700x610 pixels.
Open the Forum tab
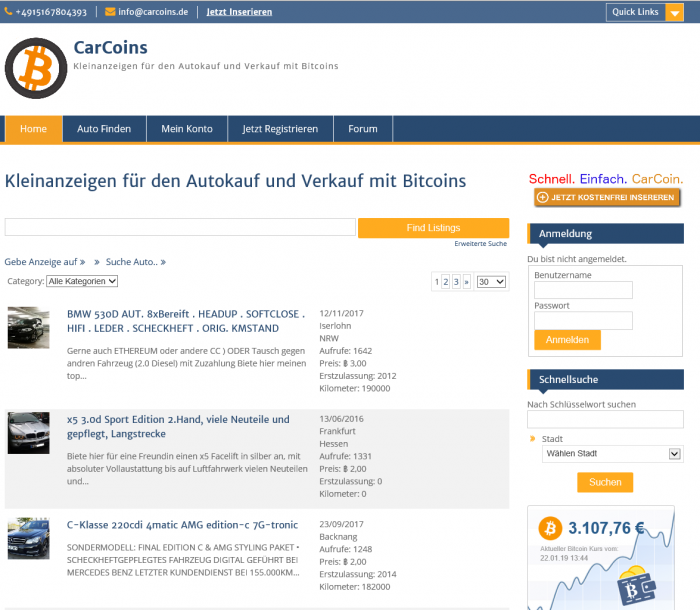coord(363,129)
